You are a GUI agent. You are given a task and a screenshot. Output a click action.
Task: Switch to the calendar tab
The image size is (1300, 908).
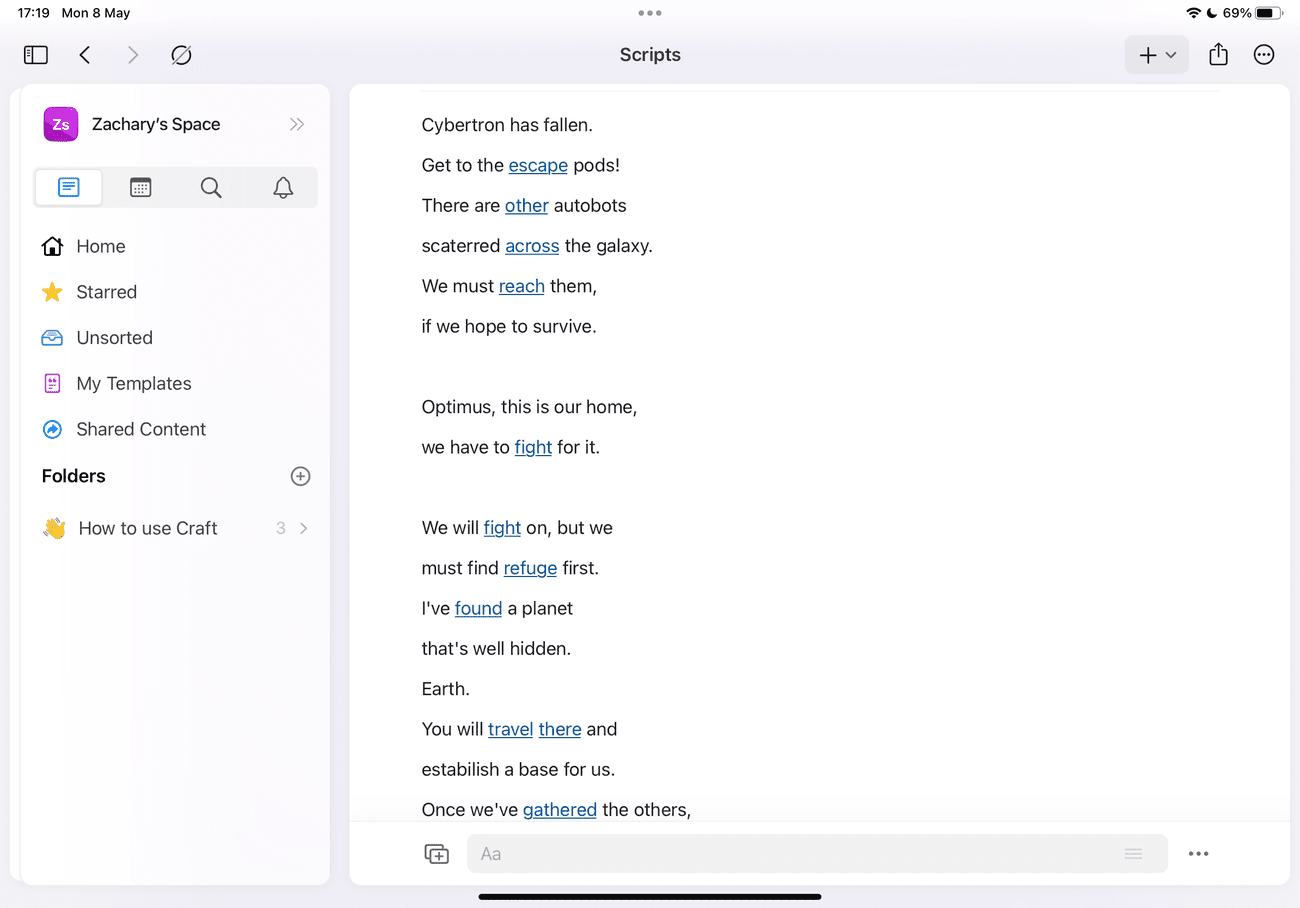coord(140,187)
